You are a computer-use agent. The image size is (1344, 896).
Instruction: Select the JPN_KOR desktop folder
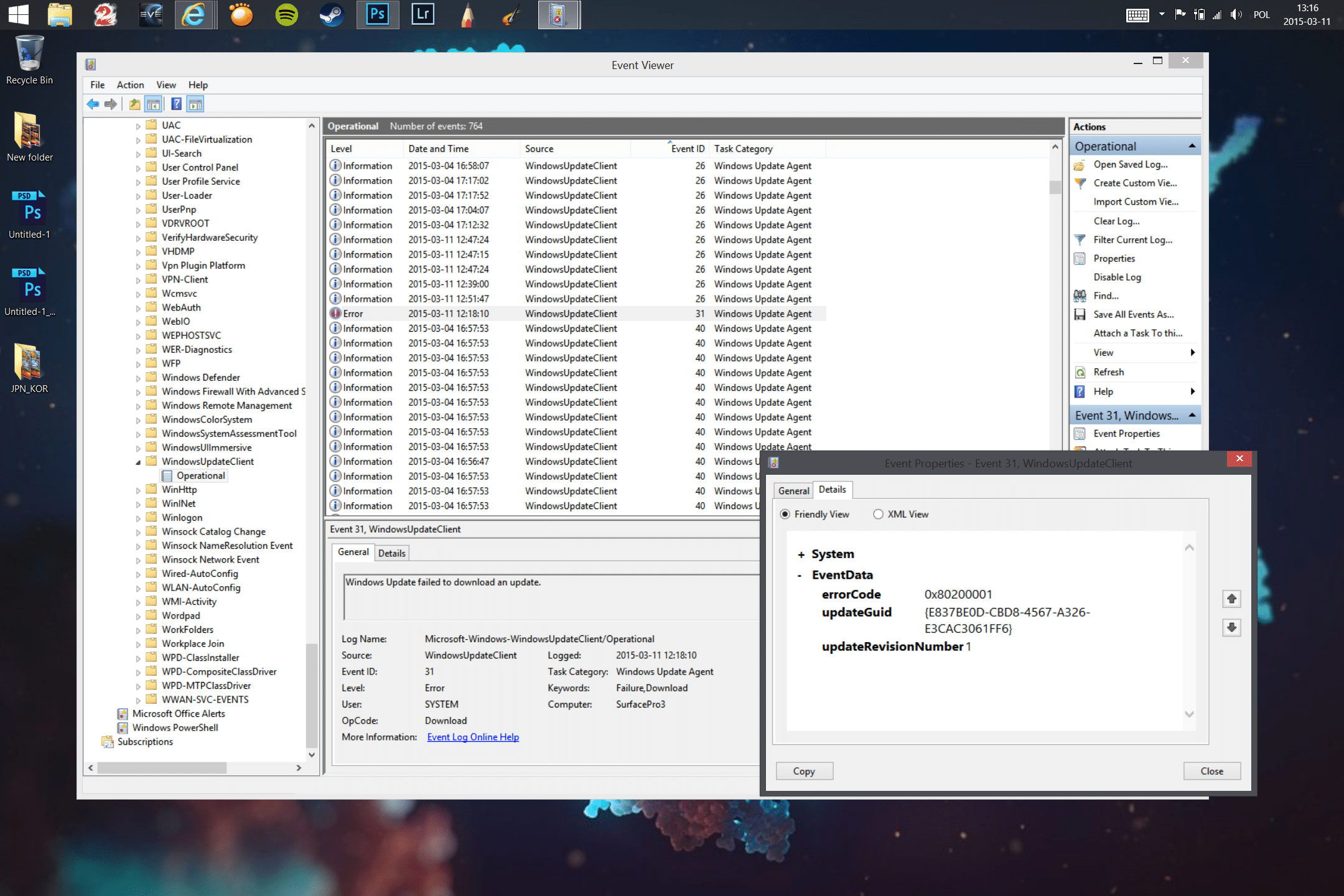[x=29, y=368]
